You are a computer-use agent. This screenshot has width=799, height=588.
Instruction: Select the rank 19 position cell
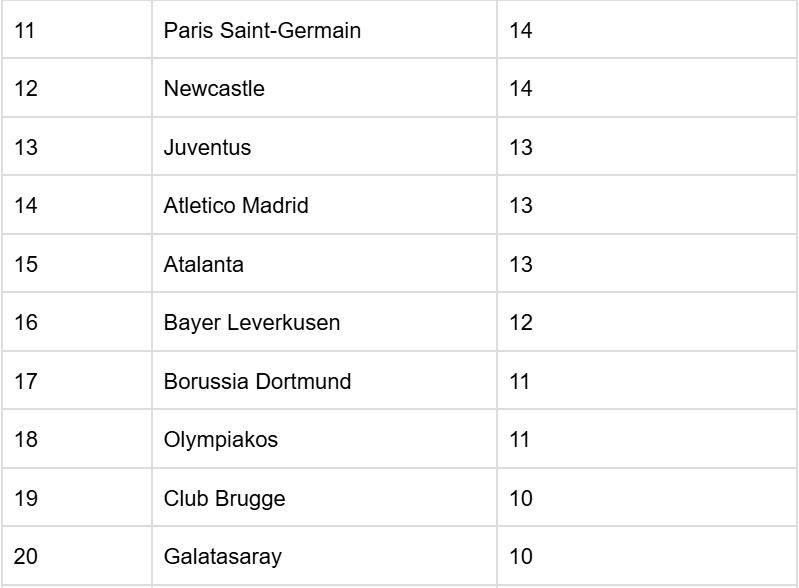pyautogui.click(x=26, y=499)
